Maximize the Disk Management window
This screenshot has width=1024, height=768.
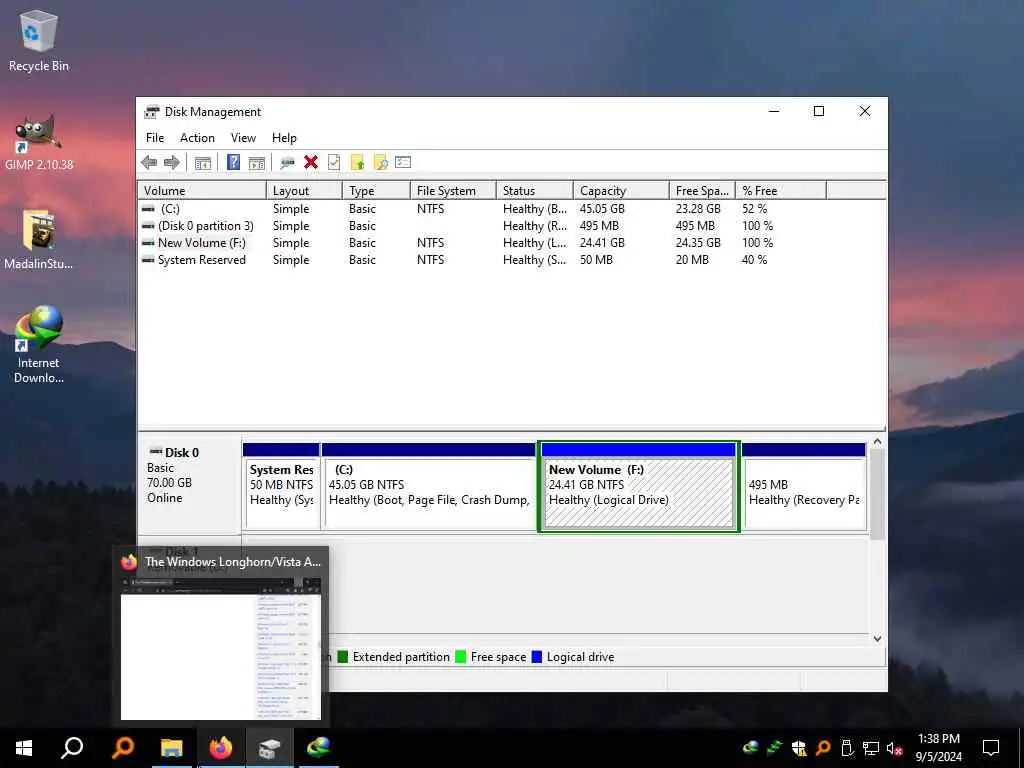[x=819, y=111]
